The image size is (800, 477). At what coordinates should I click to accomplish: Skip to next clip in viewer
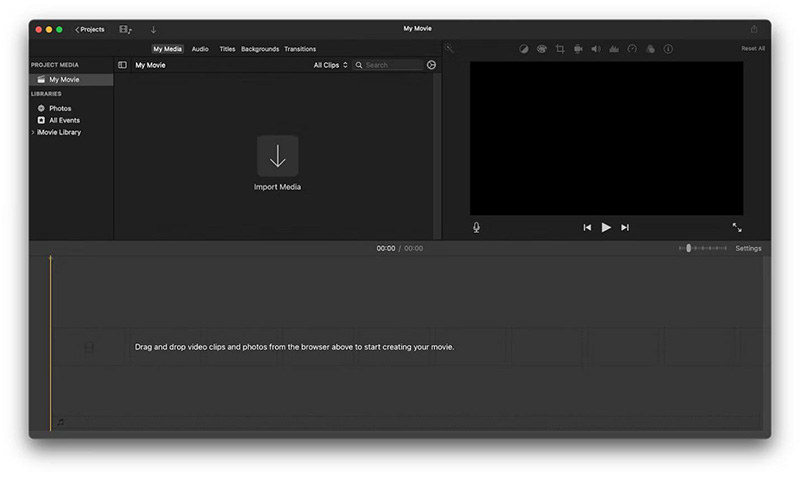pyautogui.click(x=625, y=228)
